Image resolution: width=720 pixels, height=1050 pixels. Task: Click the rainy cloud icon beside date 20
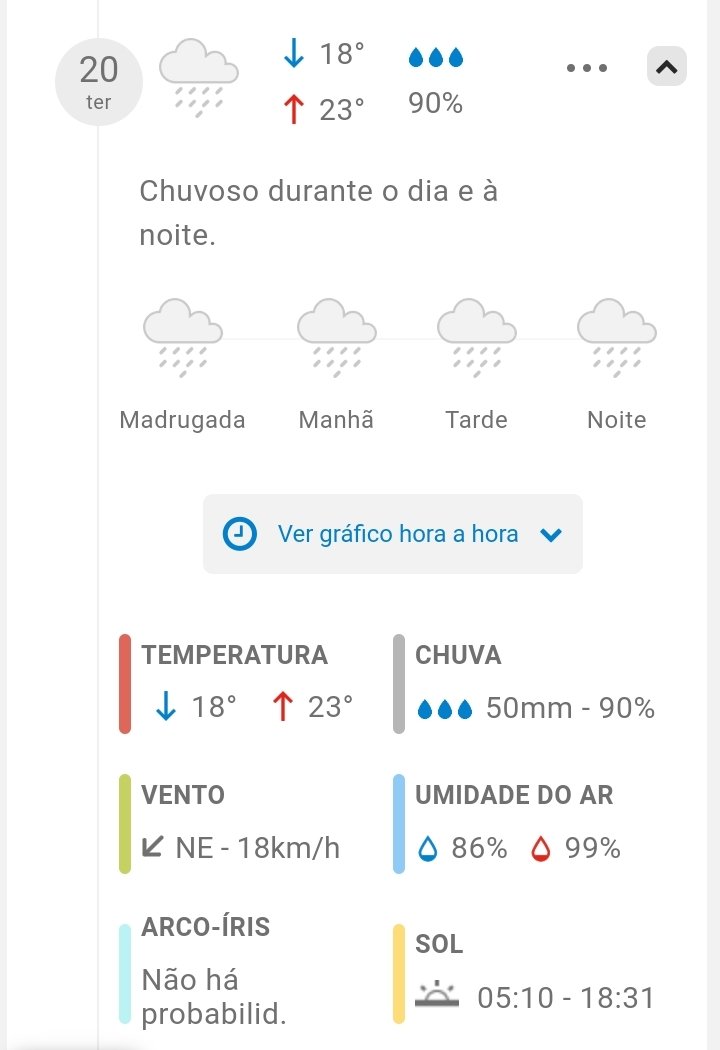click(199, 77)
